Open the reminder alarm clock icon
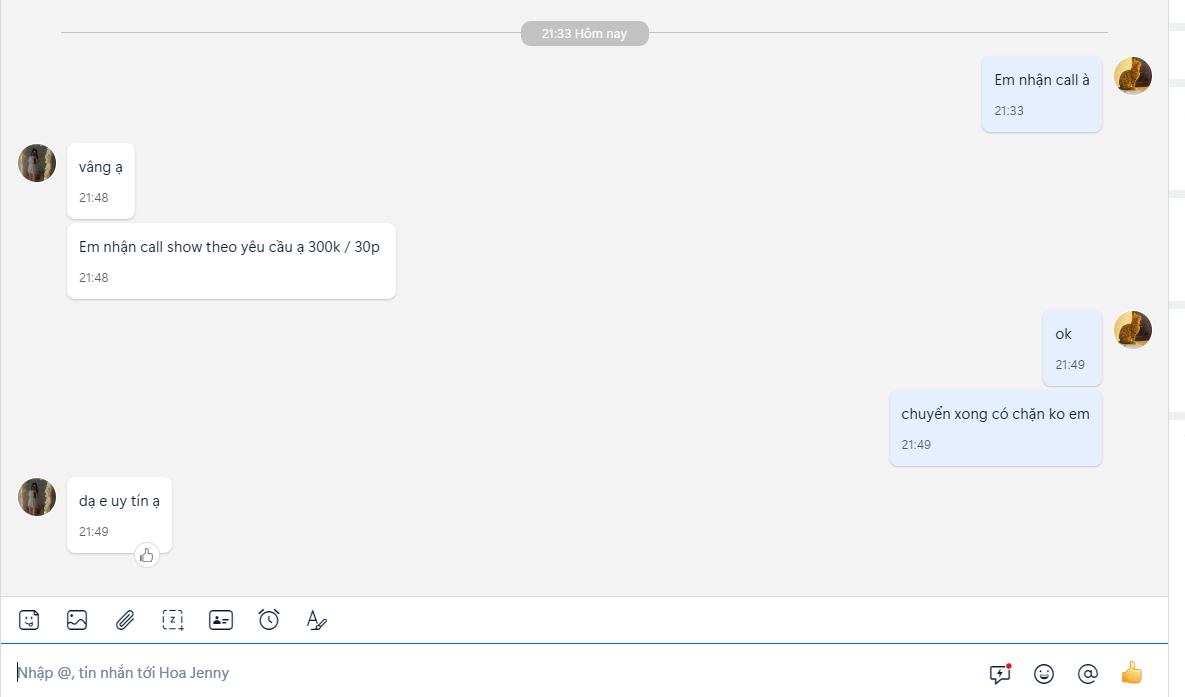The image size is (1185, 697). 269,620
